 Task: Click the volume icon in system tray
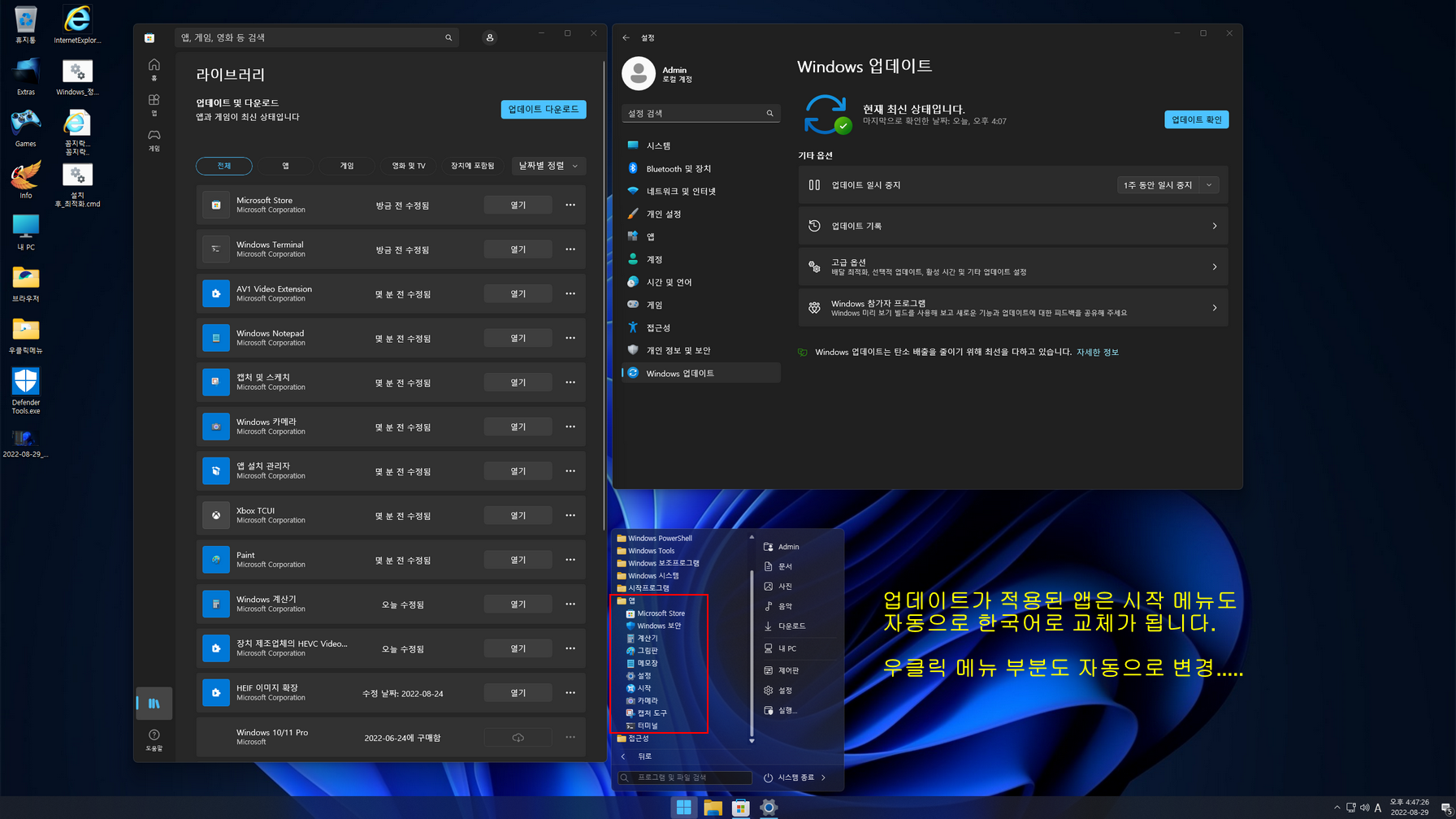coord(1364,808)
